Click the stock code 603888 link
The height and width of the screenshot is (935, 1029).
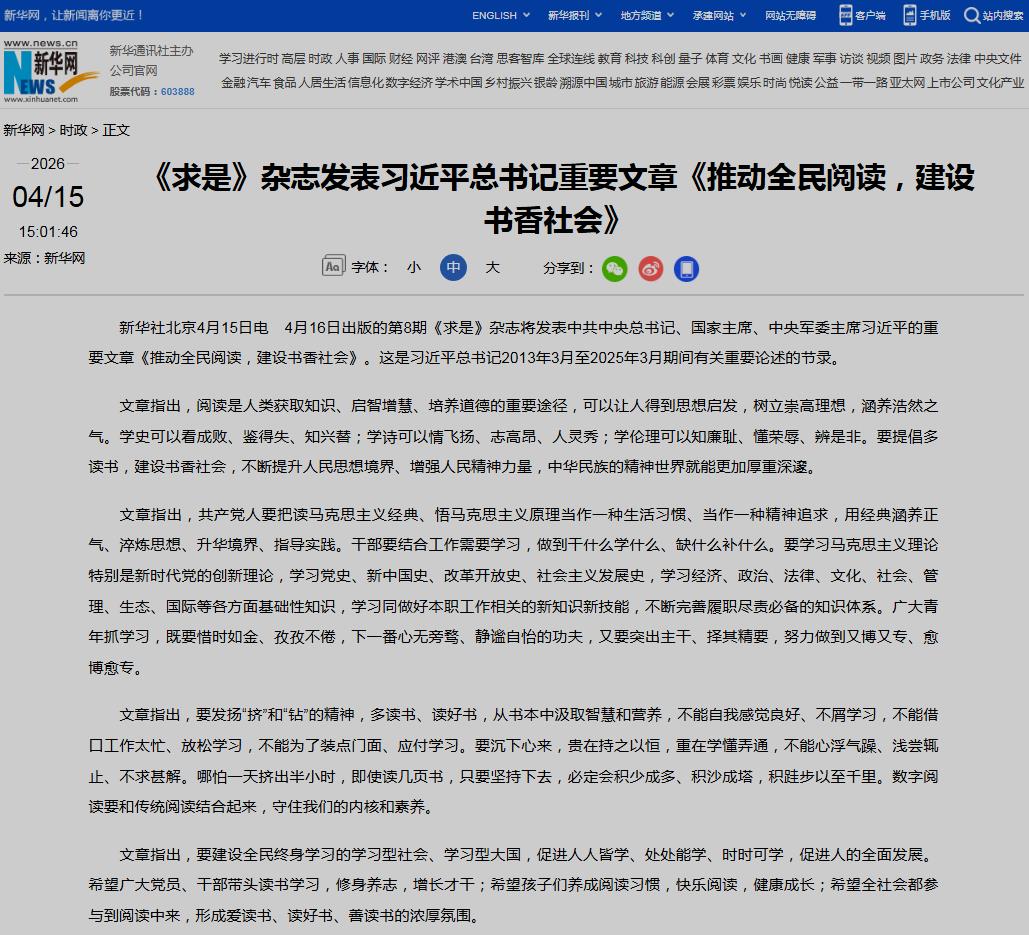[178, 91]
